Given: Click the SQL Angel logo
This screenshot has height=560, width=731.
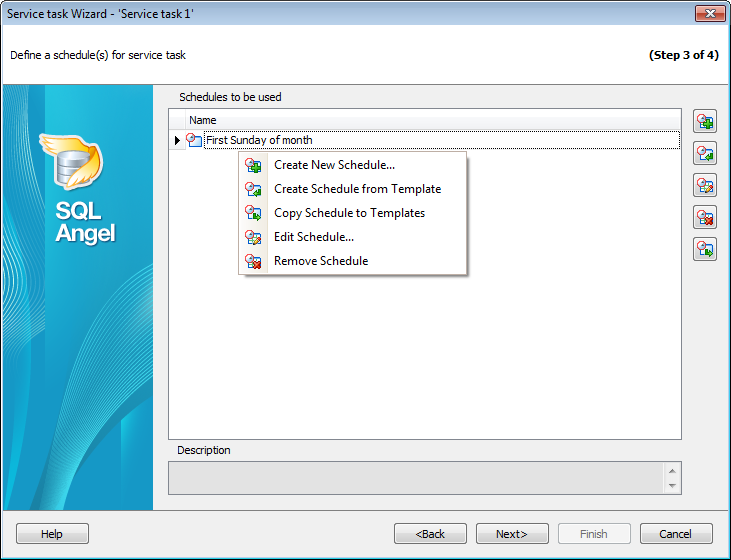Looking at the screenshot, I should (79, 188).
